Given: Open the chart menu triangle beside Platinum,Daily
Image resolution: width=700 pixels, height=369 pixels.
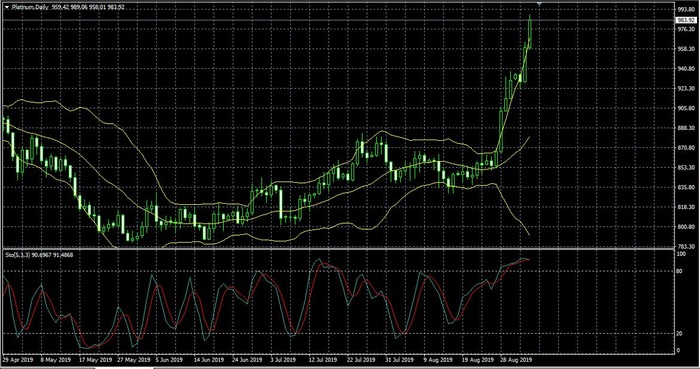Looking at the screenshot, I should click(7, 8).
